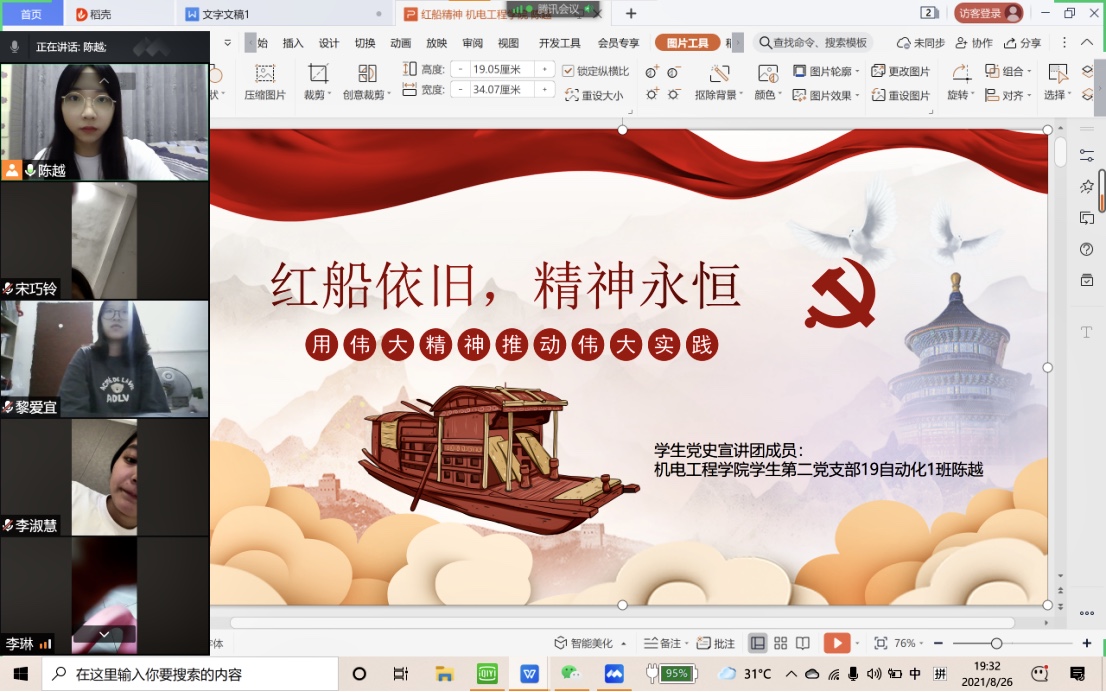Screen dimensions: 1106x692
Task: Toggle normal view button in status bar
Action: point(758,643)
